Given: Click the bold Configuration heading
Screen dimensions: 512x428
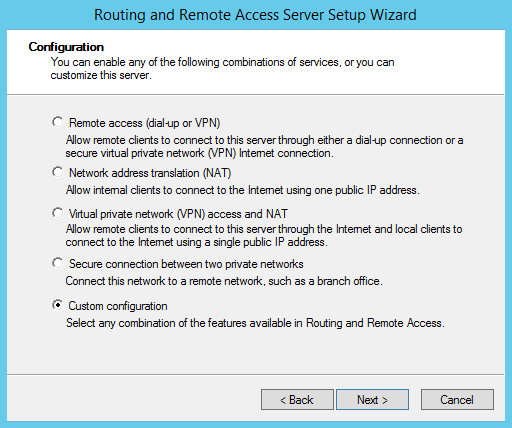Looking at the screenshot, I should point(66,47).
